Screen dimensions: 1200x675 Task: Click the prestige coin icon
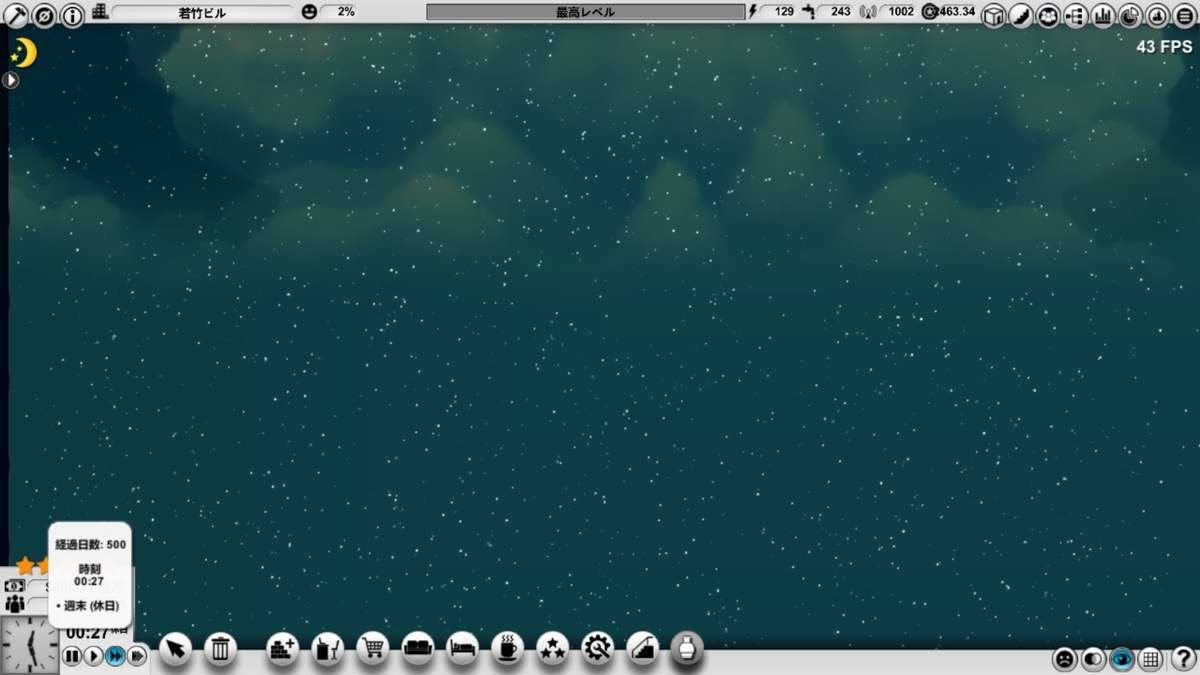click(x=930, y=12)
